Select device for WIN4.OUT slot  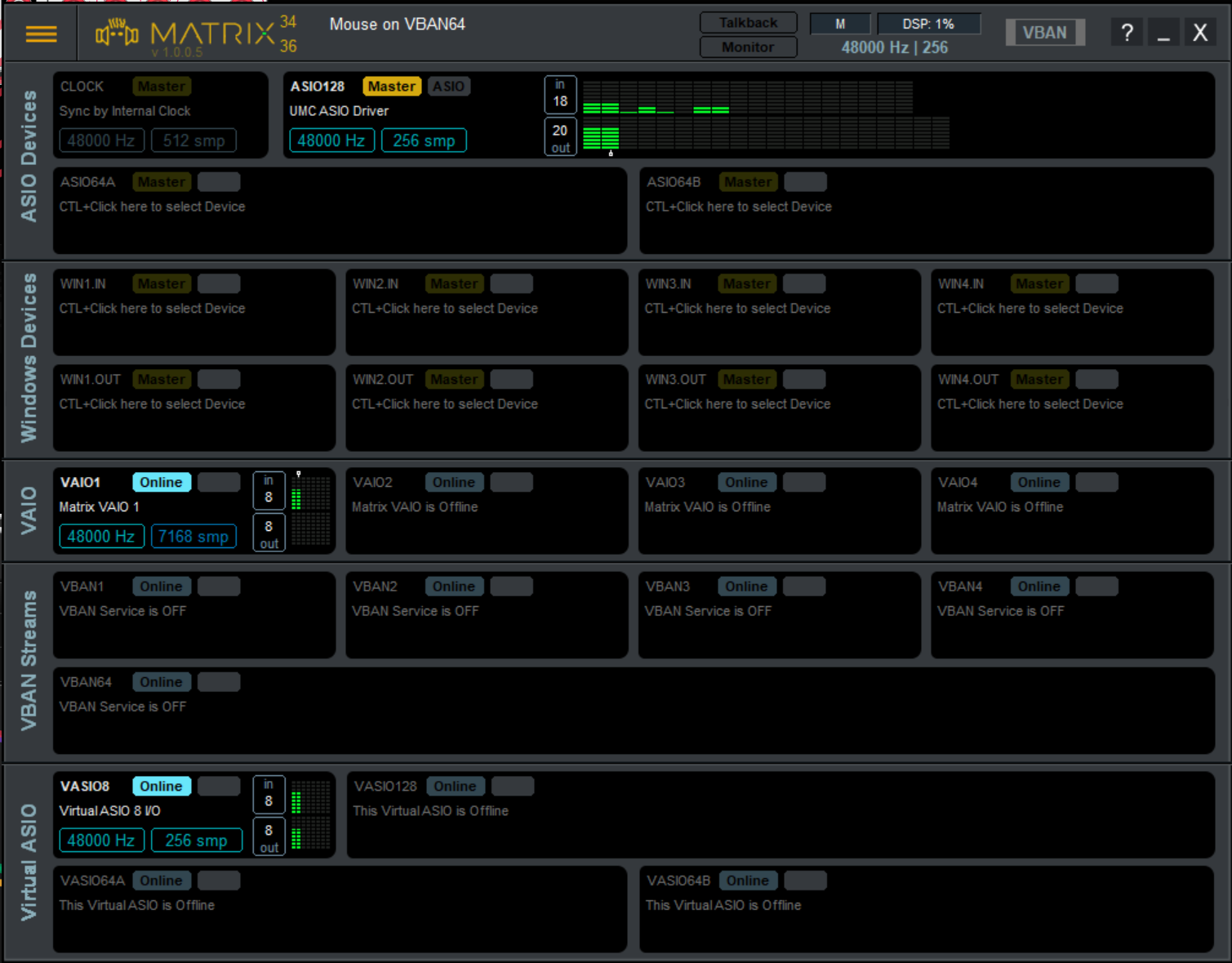(x=1030, y=404)
